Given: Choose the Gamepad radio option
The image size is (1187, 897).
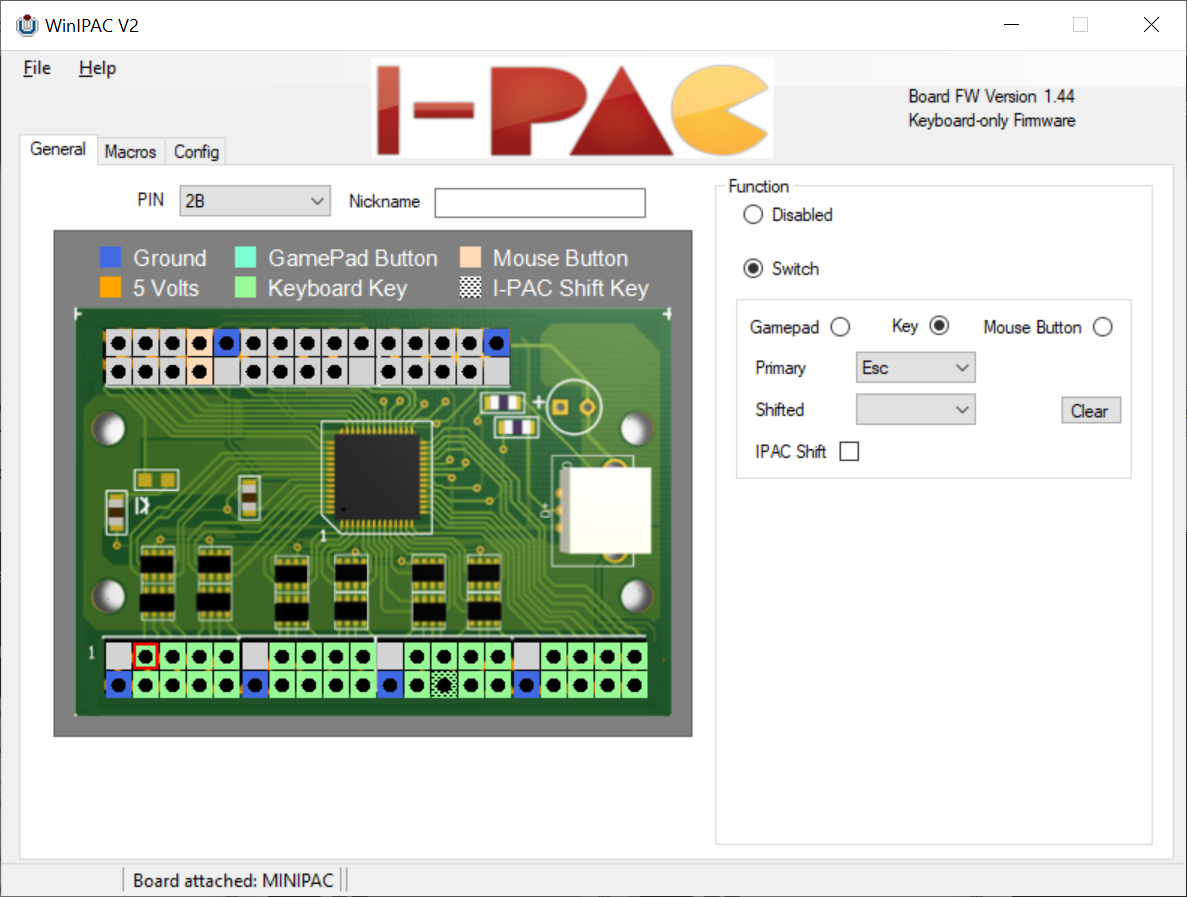Looking at the screenshot, I should [x=840, y=327].
